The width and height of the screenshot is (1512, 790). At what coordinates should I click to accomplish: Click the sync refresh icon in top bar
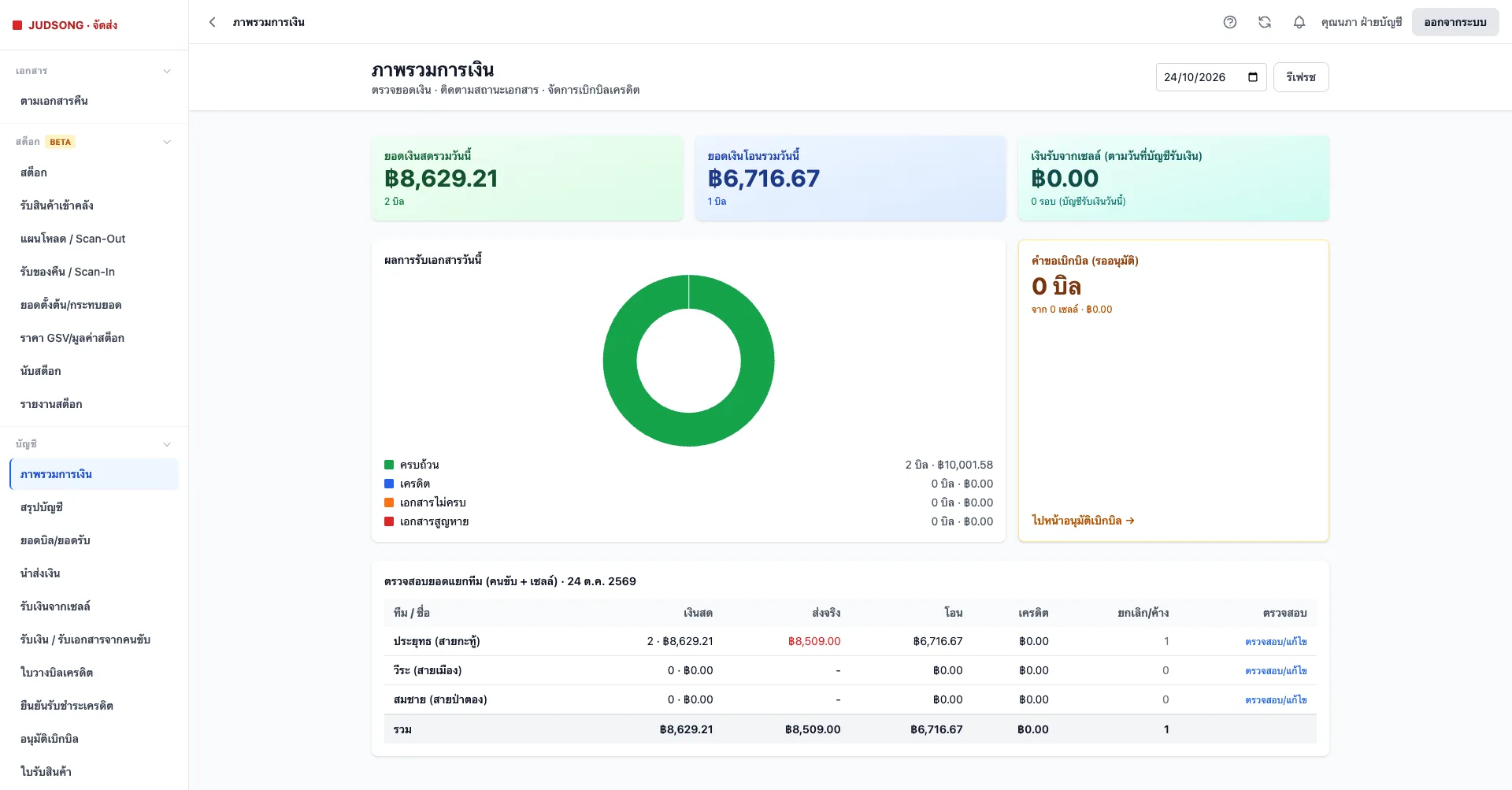tap(1265, 22)
